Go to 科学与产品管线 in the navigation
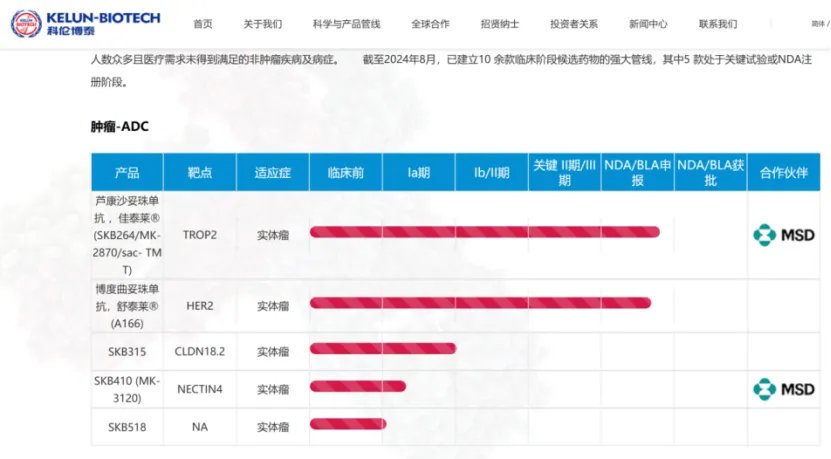The height and width of the screenshot is (459, 831). click(346, 24)
